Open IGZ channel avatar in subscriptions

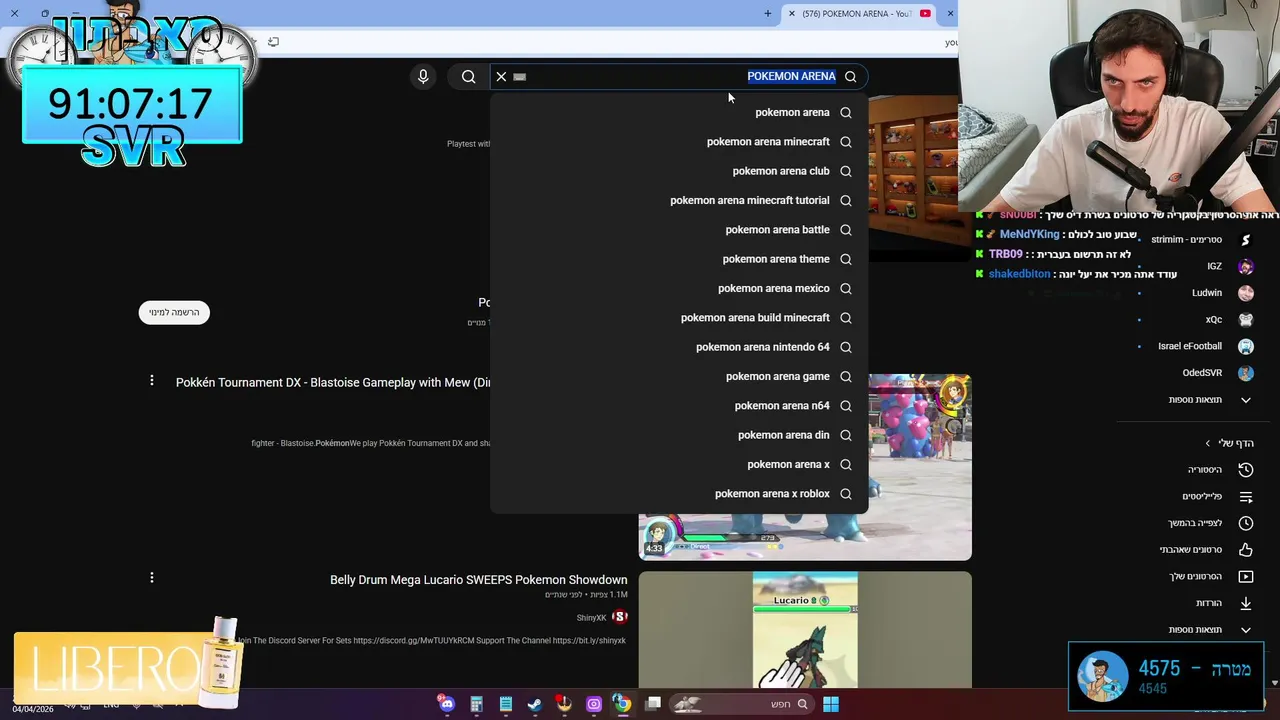(x=1246, y=267)
